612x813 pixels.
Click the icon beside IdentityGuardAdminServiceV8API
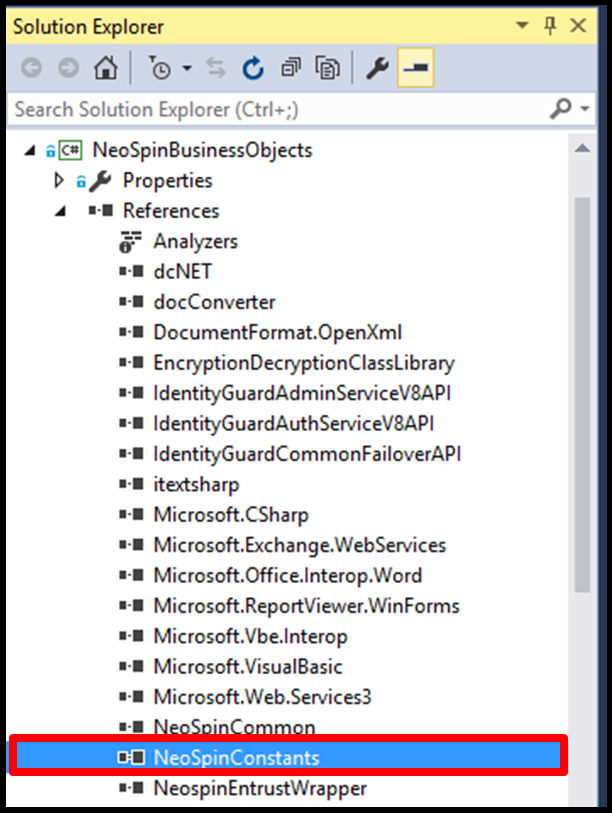(x=131, y=393)
